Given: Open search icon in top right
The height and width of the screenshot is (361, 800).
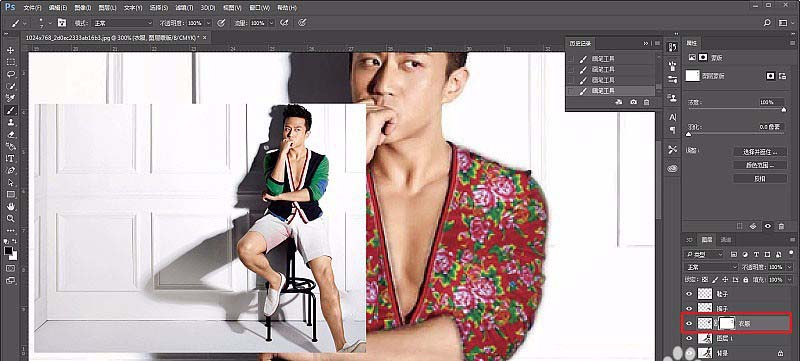Looking at the screenshot, I should (767, 23).
